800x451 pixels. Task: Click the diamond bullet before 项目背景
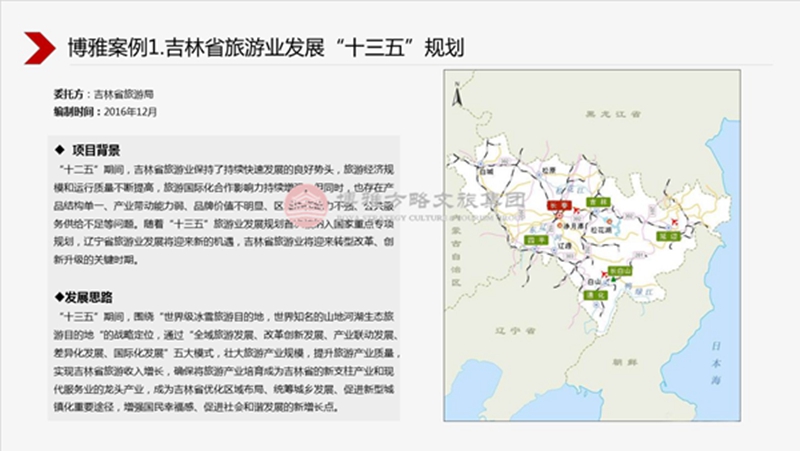[61, 150]
